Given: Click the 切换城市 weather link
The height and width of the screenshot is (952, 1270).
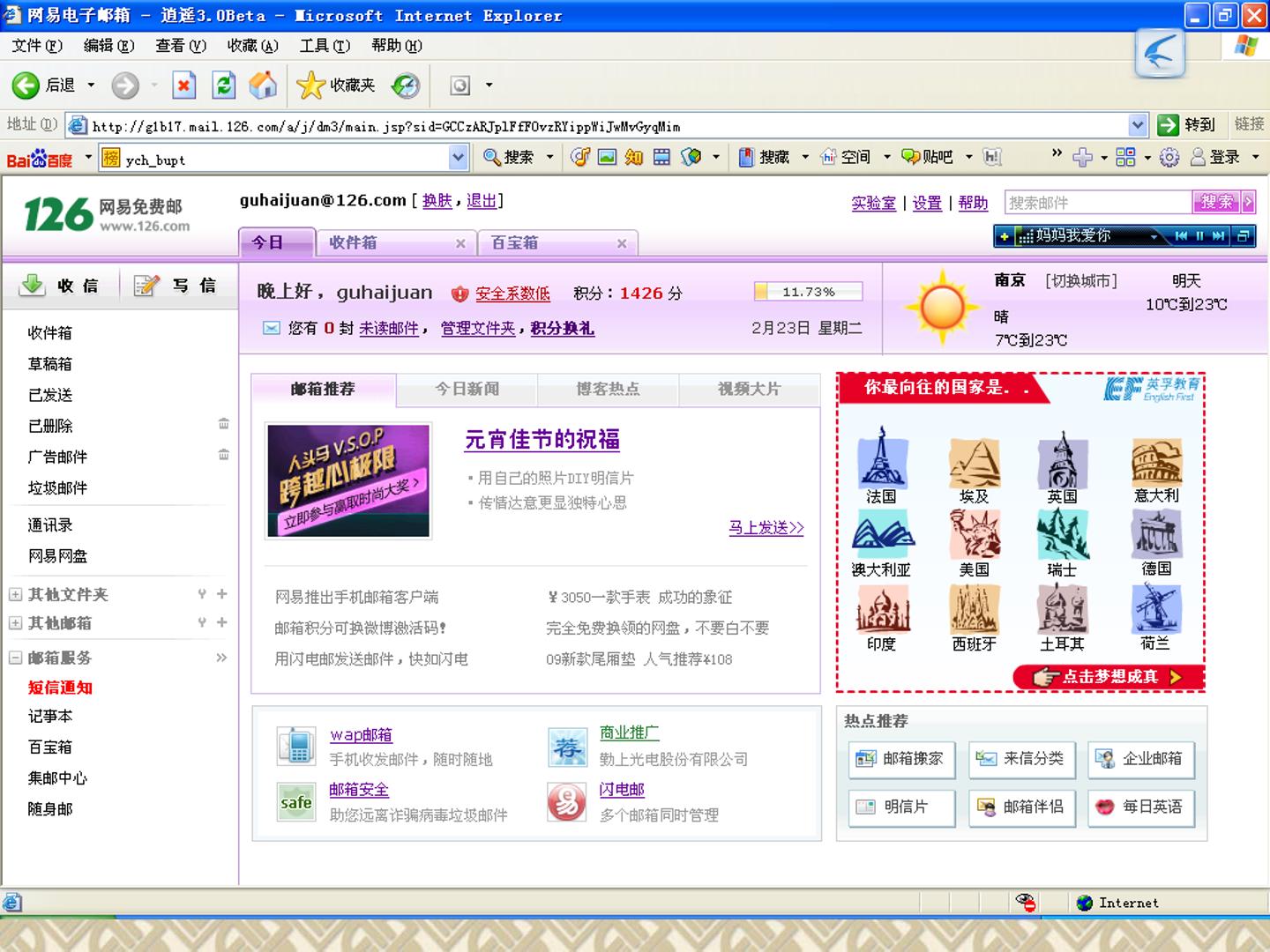Looking at the screenshot, I should 1081,281.
